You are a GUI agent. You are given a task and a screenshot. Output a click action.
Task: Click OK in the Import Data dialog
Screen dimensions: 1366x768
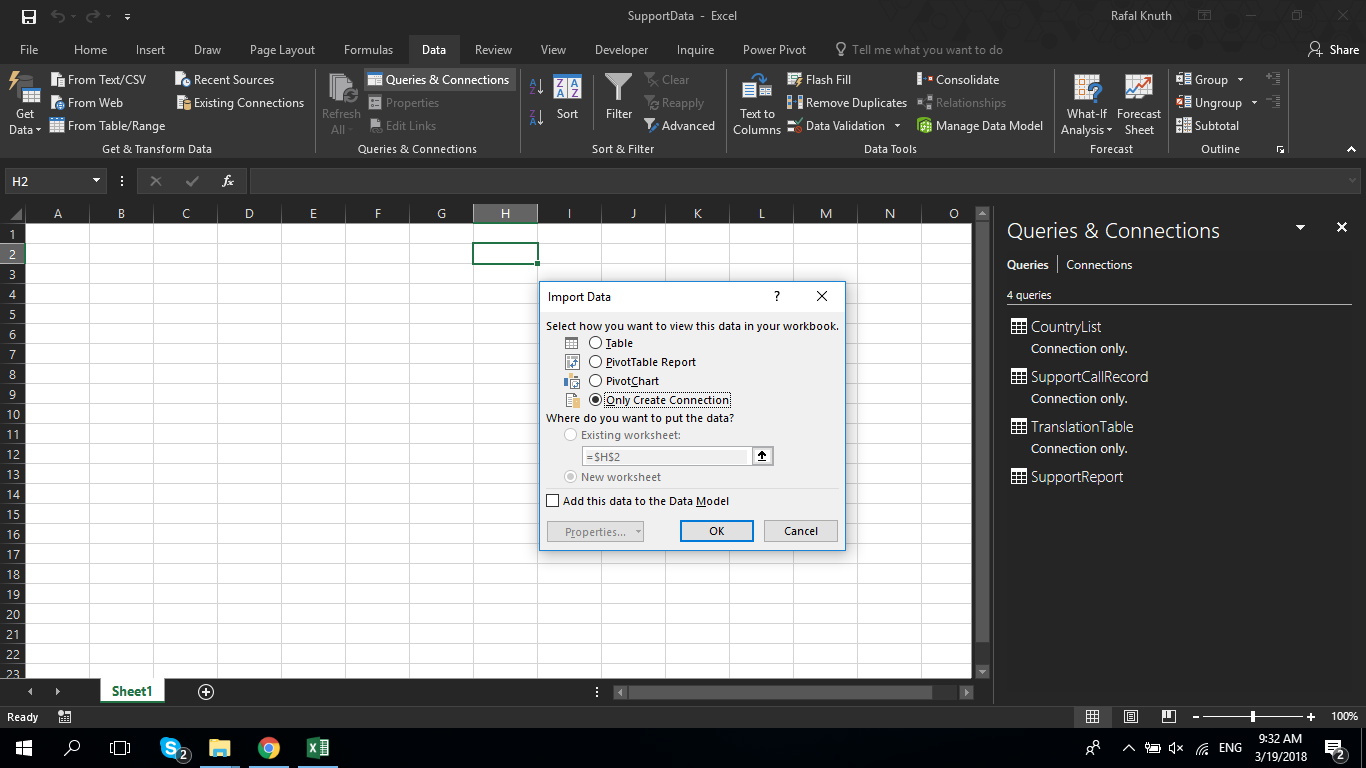coord(716,530)
